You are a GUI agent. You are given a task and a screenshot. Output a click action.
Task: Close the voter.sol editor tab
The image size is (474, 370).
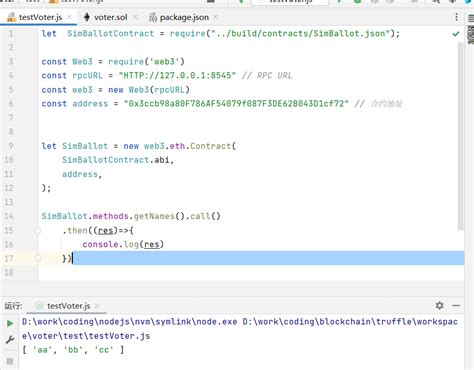click(135, 17)
